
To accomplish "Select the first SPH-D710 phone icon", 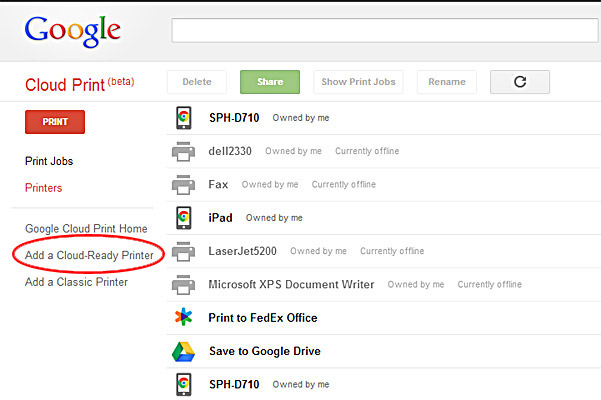I will click(184, 118).
